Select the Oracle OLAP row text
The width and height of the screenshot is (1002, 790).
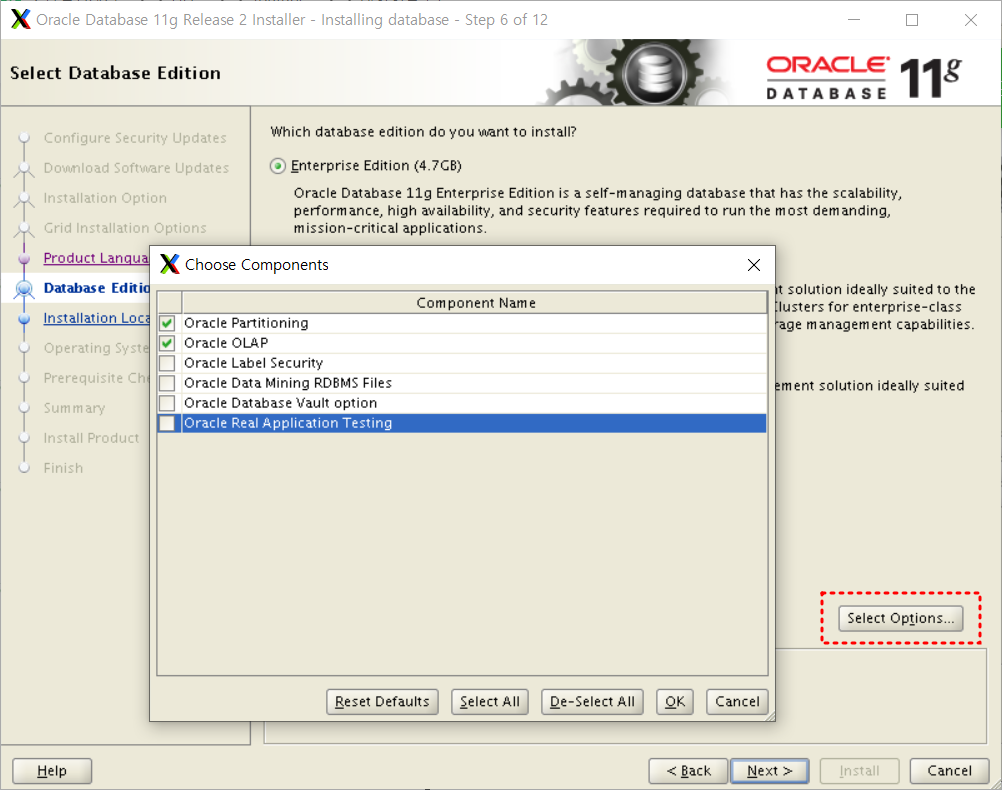pos(226,343)
